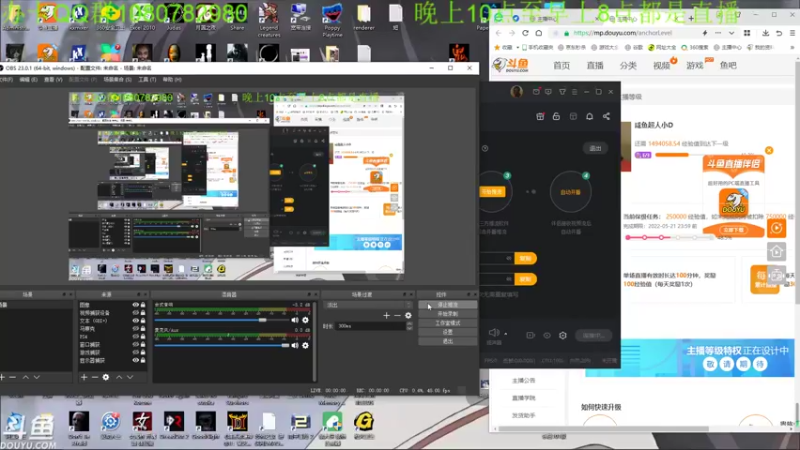Screen dimensions: 800x450
Task: Open source properties gear in sources toolbar
Action: point(106,377)
